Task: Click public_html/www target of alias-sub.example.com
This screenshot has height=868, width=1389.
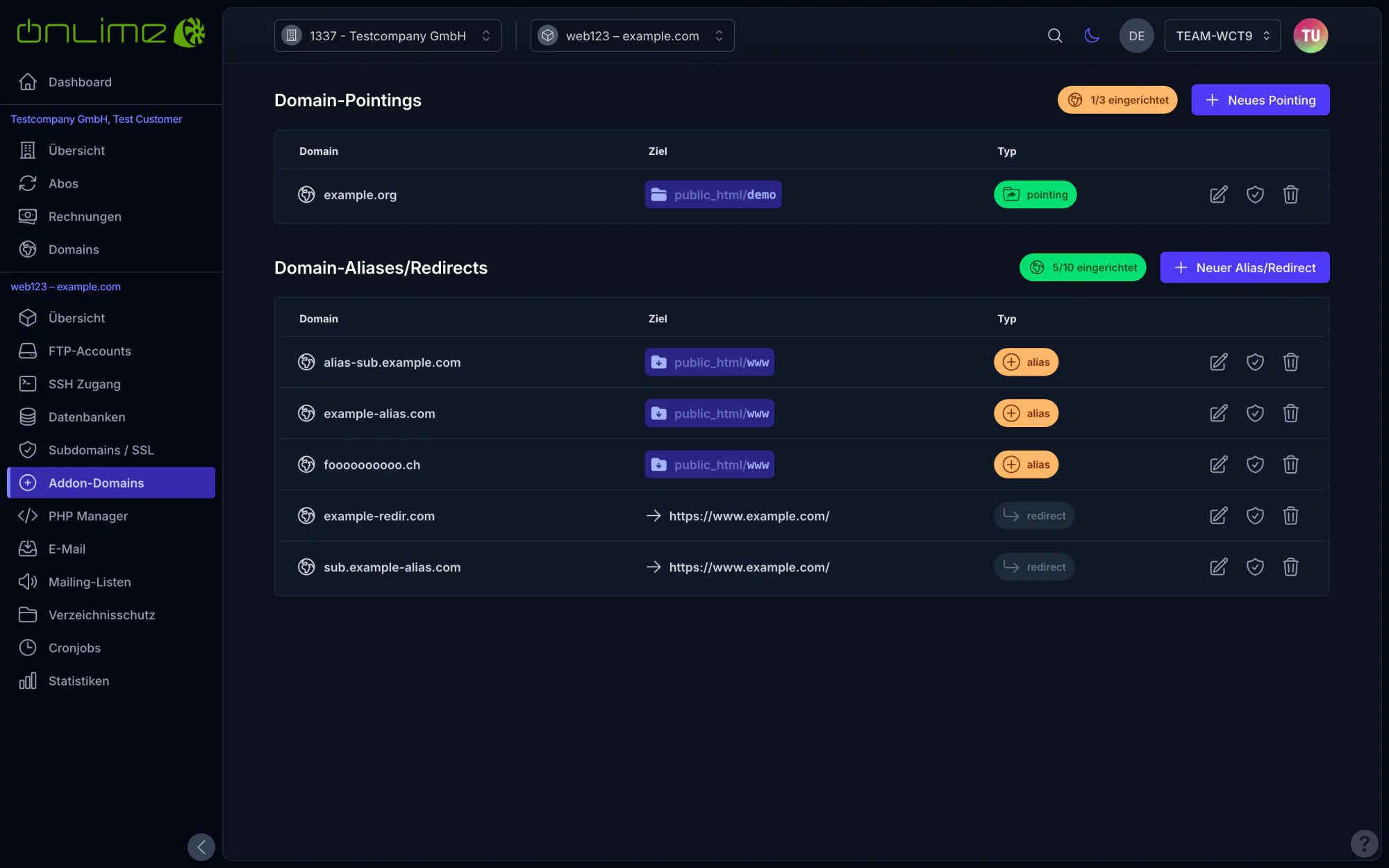Action: [x=710, y=362]
